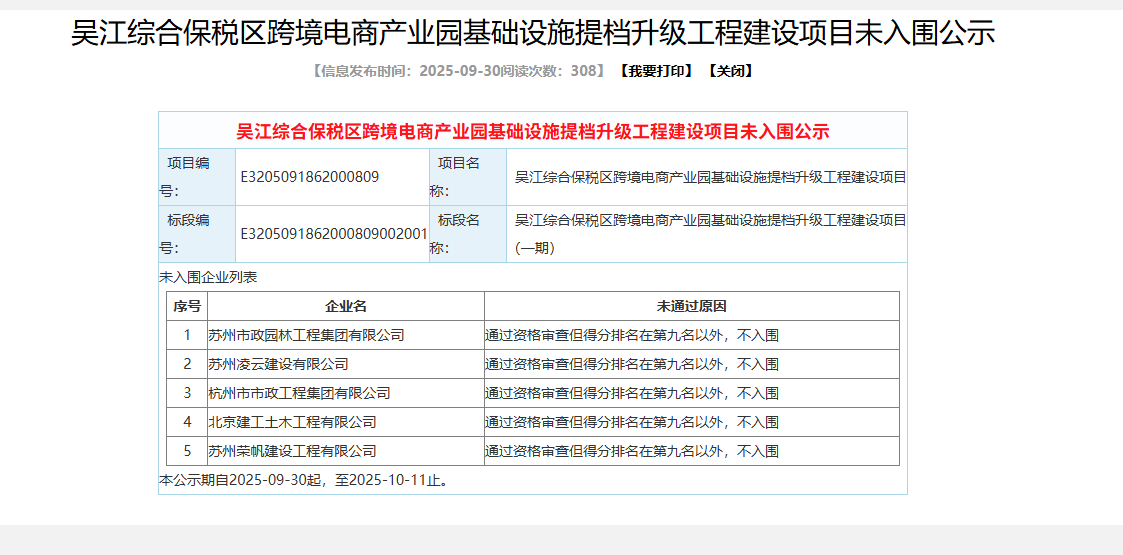
Task: Select project number E3205091862000809
Action: point(310,177)
